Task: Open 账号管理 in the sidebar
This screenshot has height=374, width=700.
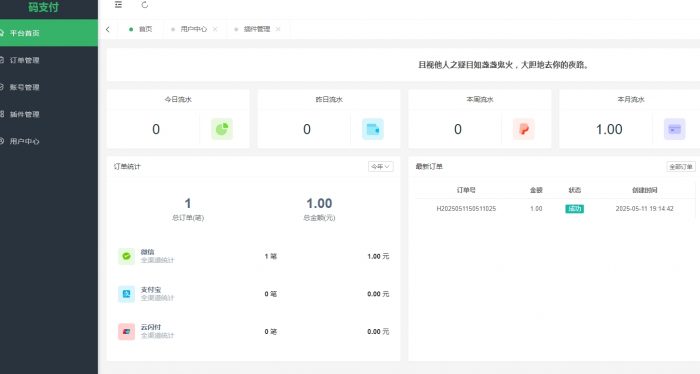Action: click(49, 87)
